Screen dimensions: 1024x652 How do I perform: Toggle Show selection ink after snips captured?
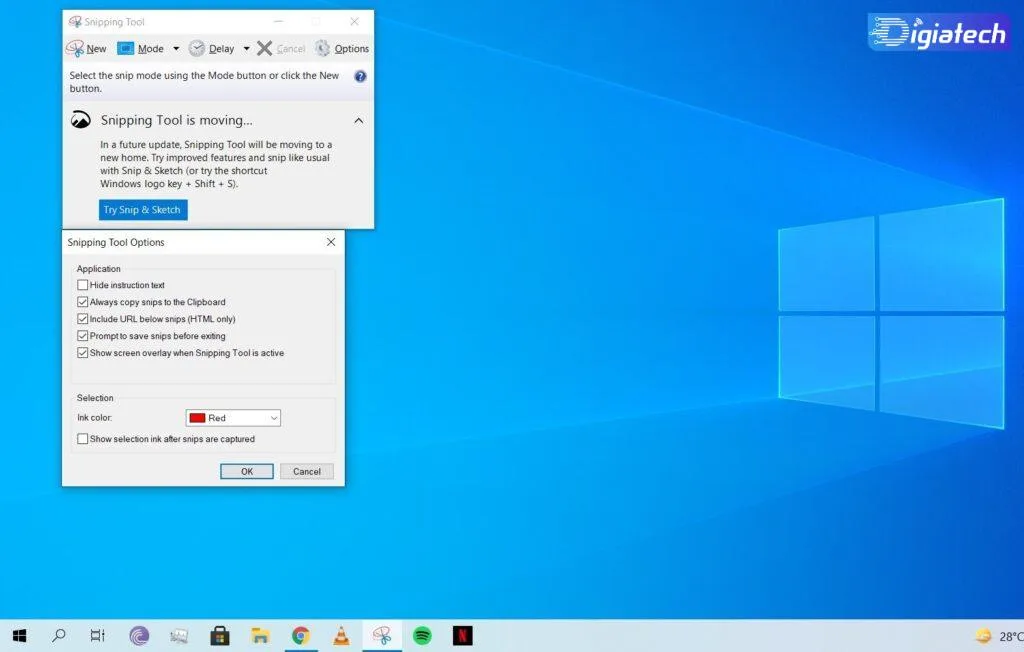(x=82, y=439)
